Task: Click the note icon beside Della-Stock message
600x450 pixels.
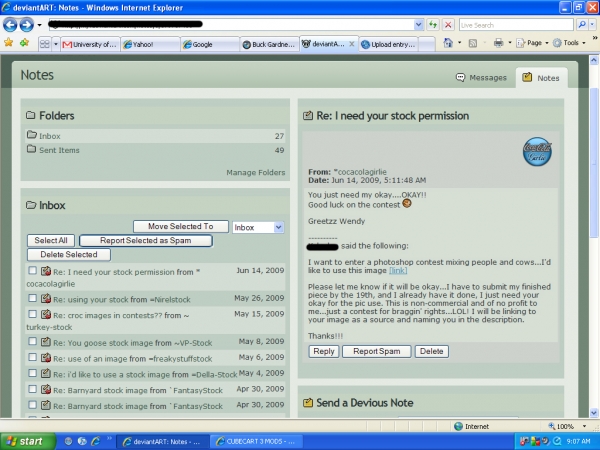Action: pyautogui.click(x=46, y=373)
